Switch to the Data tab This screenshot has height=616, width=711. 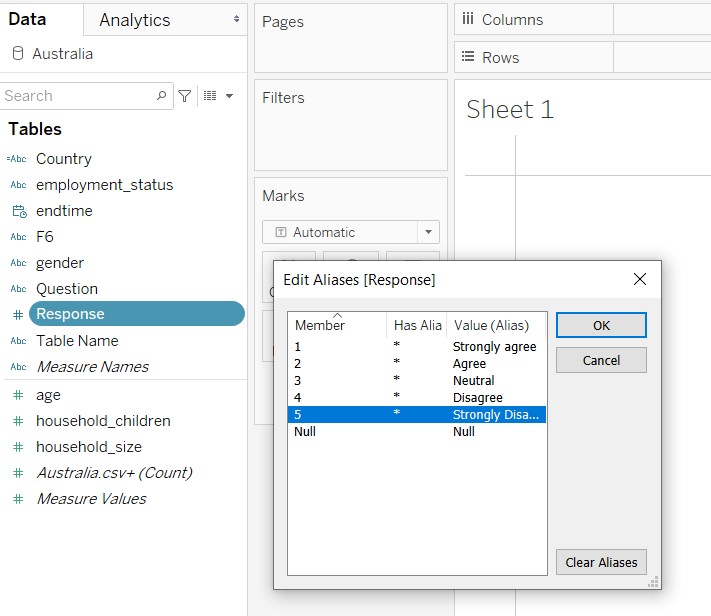pyautogui.click(x=27, y=19)
